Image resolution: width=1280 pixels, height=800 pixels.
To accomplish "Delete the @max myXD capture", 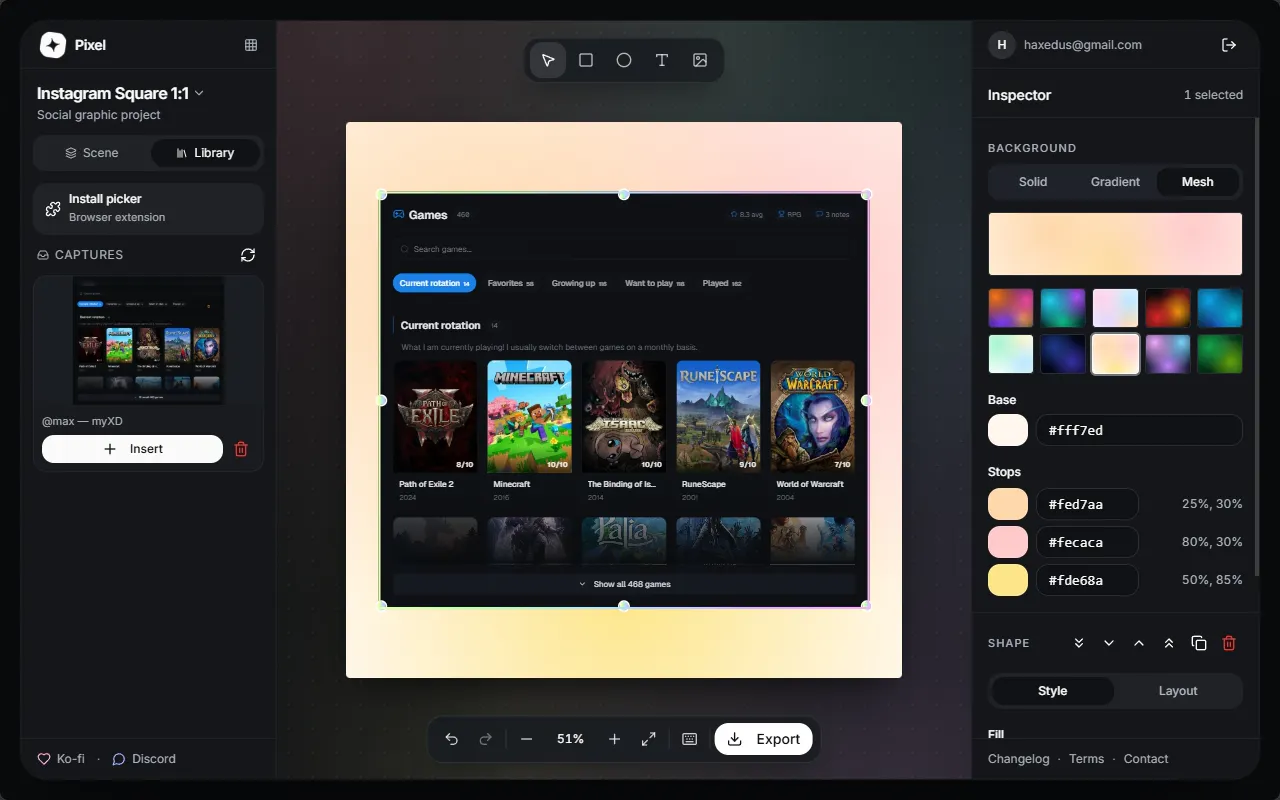I will tap(241, 449).
